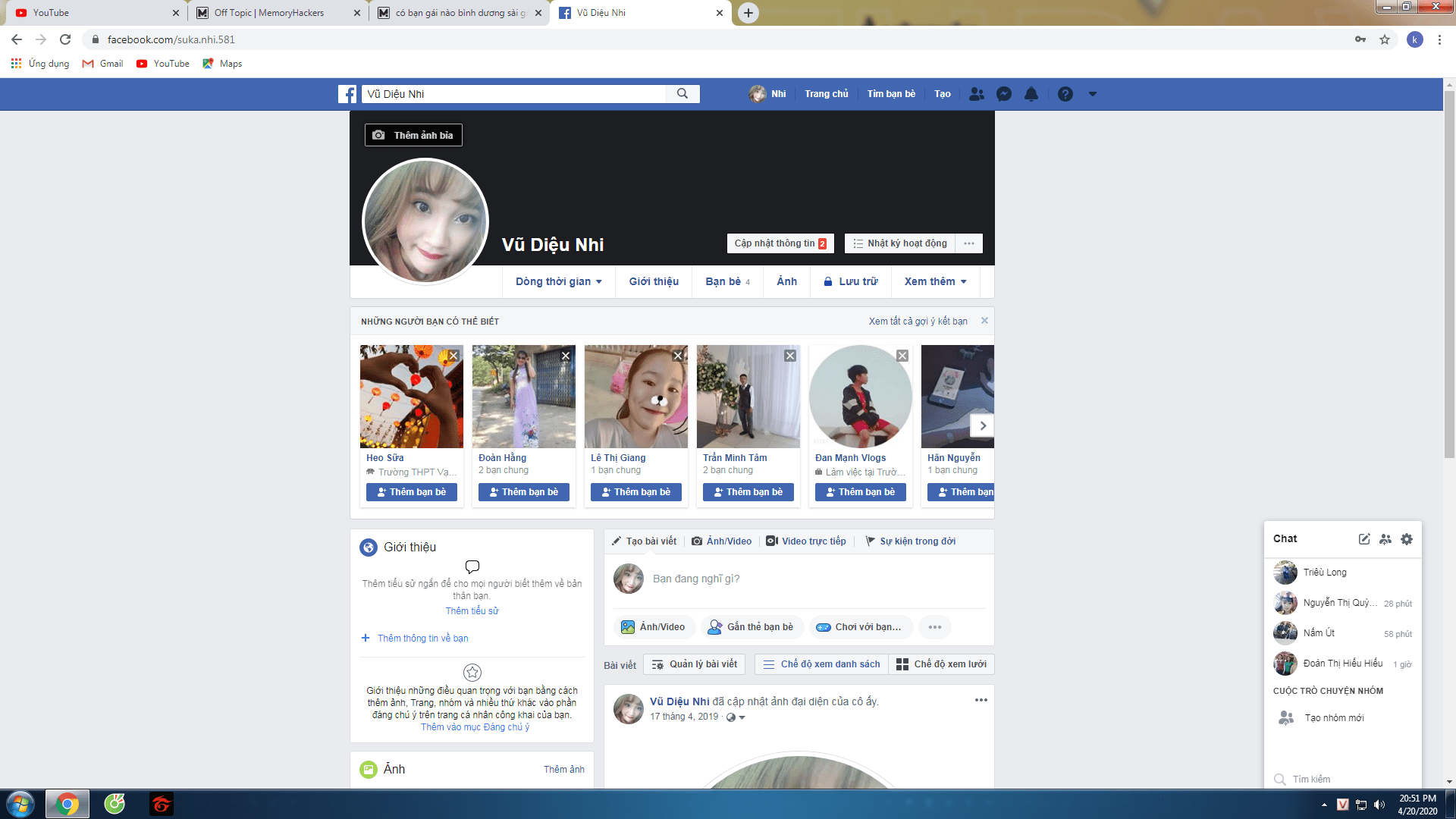The width and height of the screenshot is (1456, 819).
Task: Click the Garena taskbar icon
Action: pos(162,804)
